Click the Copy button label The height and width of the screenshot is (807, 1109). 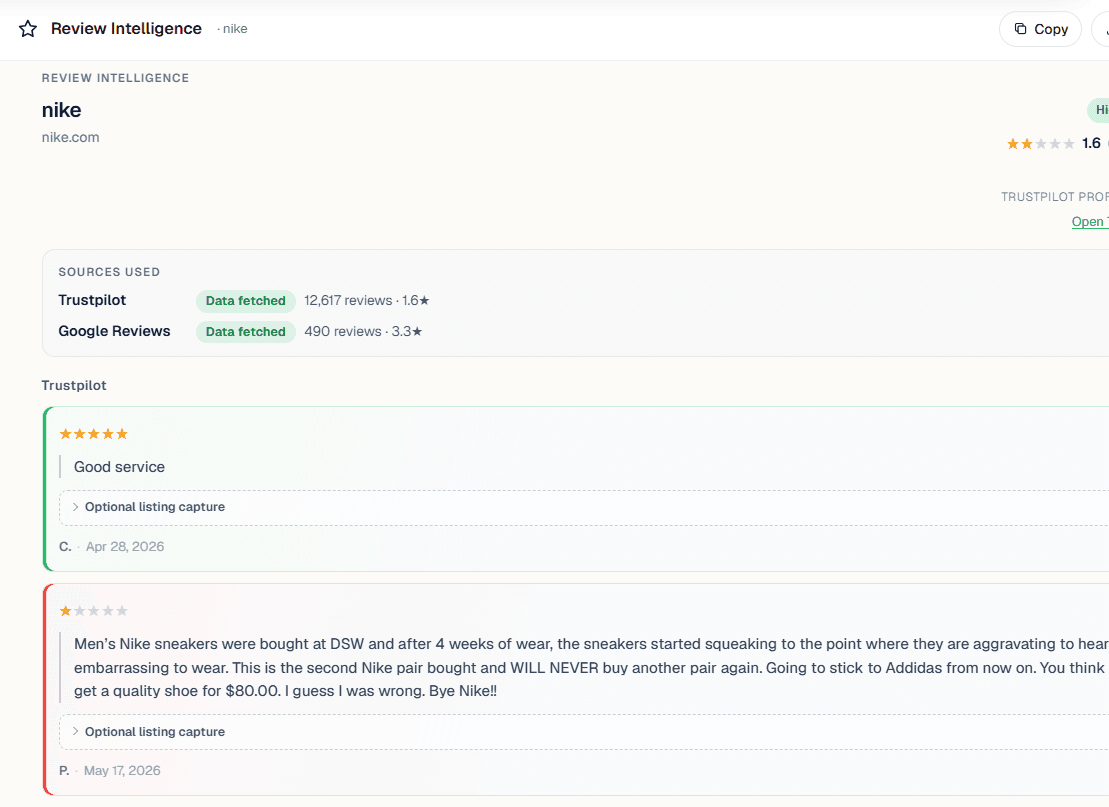tap(1050, 29)
